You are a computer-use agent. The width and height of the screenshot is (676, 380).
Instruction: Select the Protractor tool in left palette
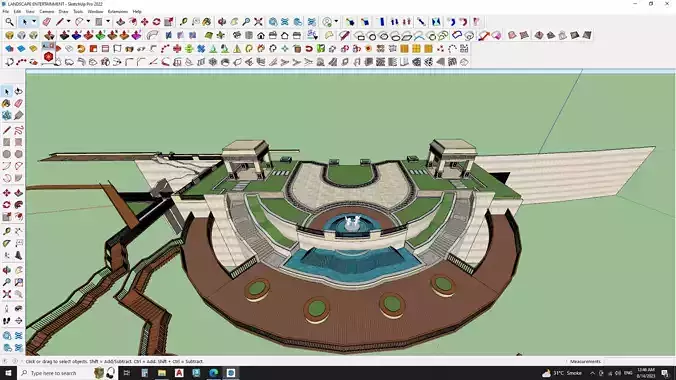click(6, 244)
